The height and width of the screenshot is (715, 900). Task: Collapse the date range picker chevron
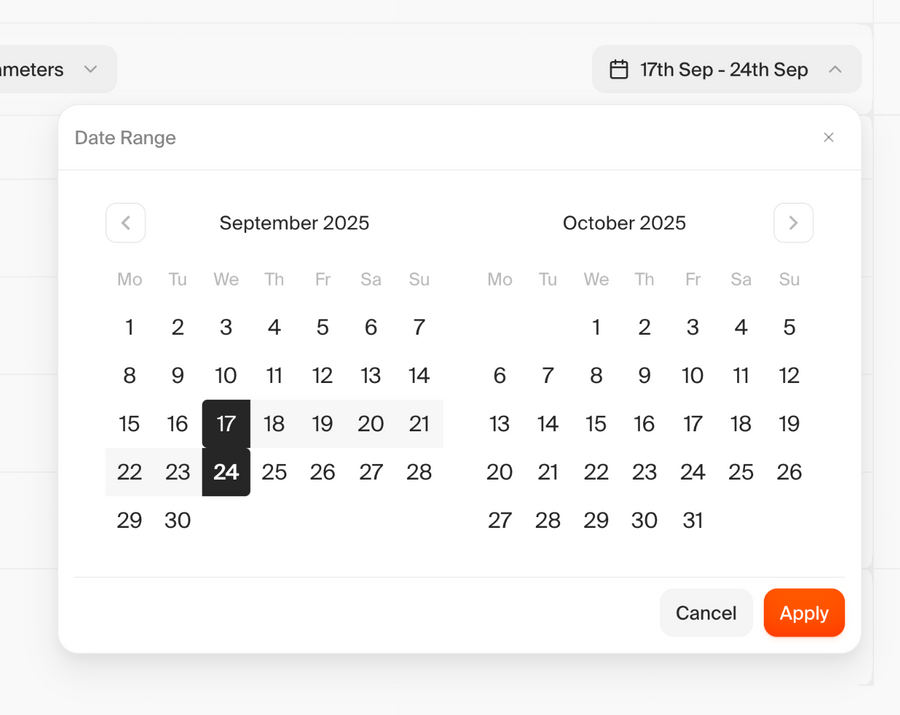point(835,70)
